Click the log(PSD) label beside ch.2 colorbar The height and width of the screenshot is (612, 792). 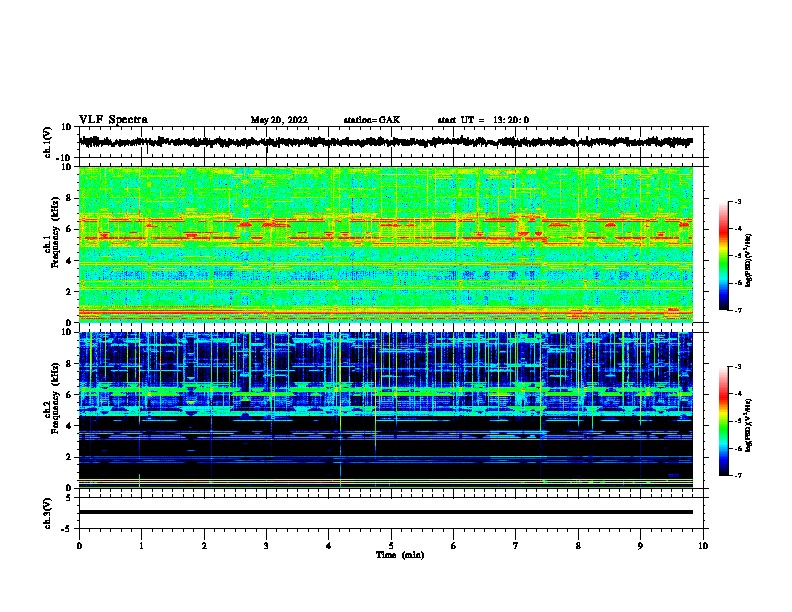click(x=748, y=425)
